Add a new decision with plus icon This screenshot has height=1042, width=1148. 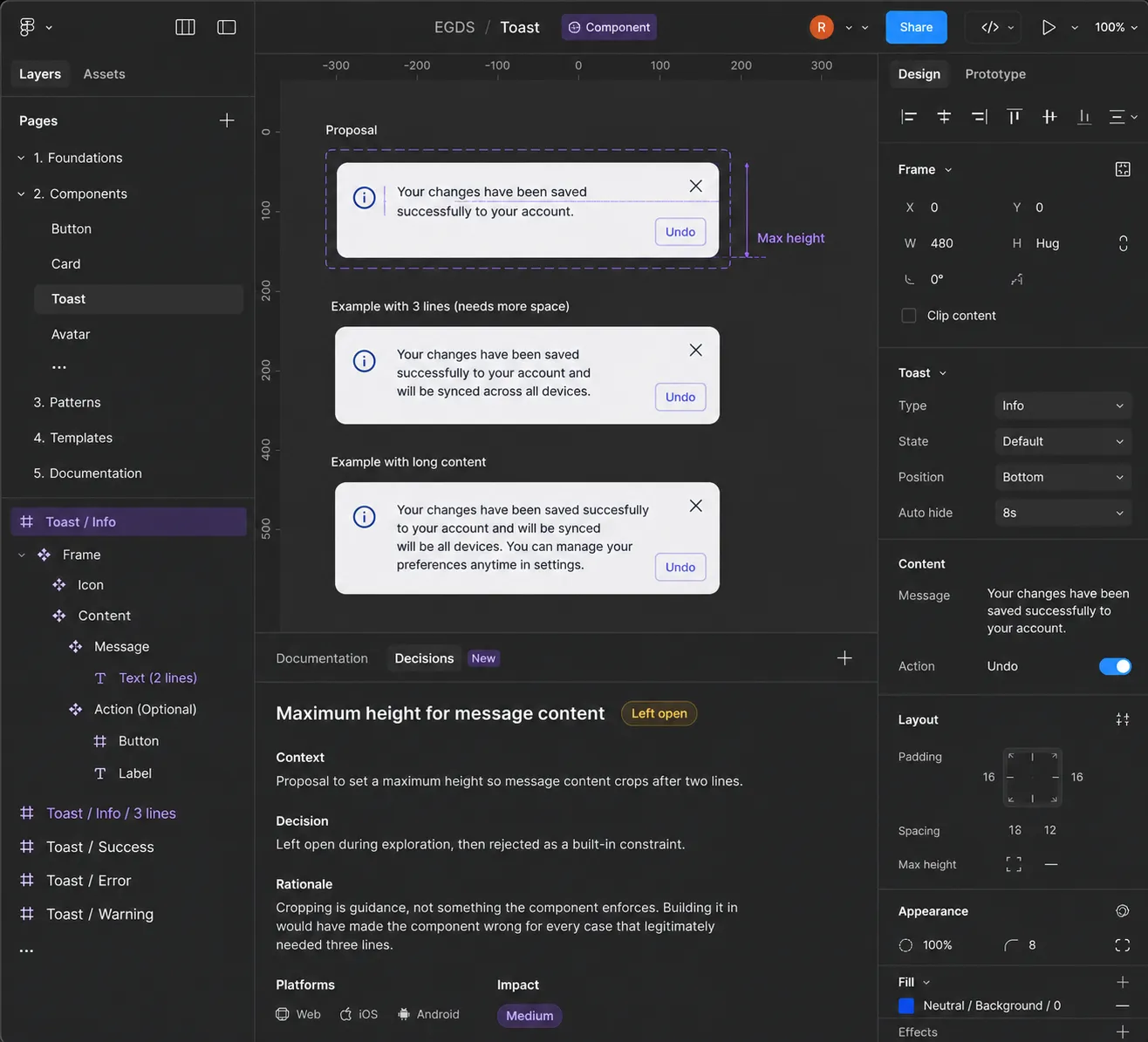tap(844, 658)
